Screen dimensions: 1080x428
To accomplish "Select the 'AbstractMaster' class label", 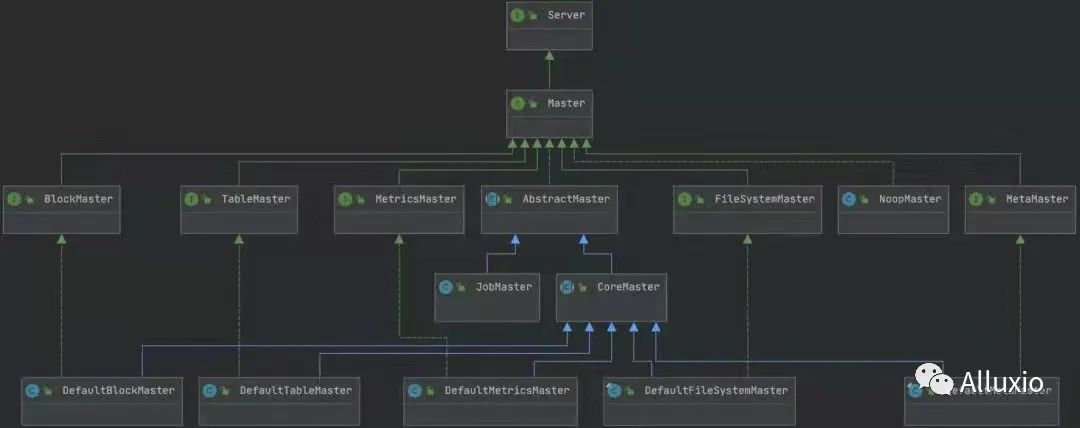I will pos(565,199).
